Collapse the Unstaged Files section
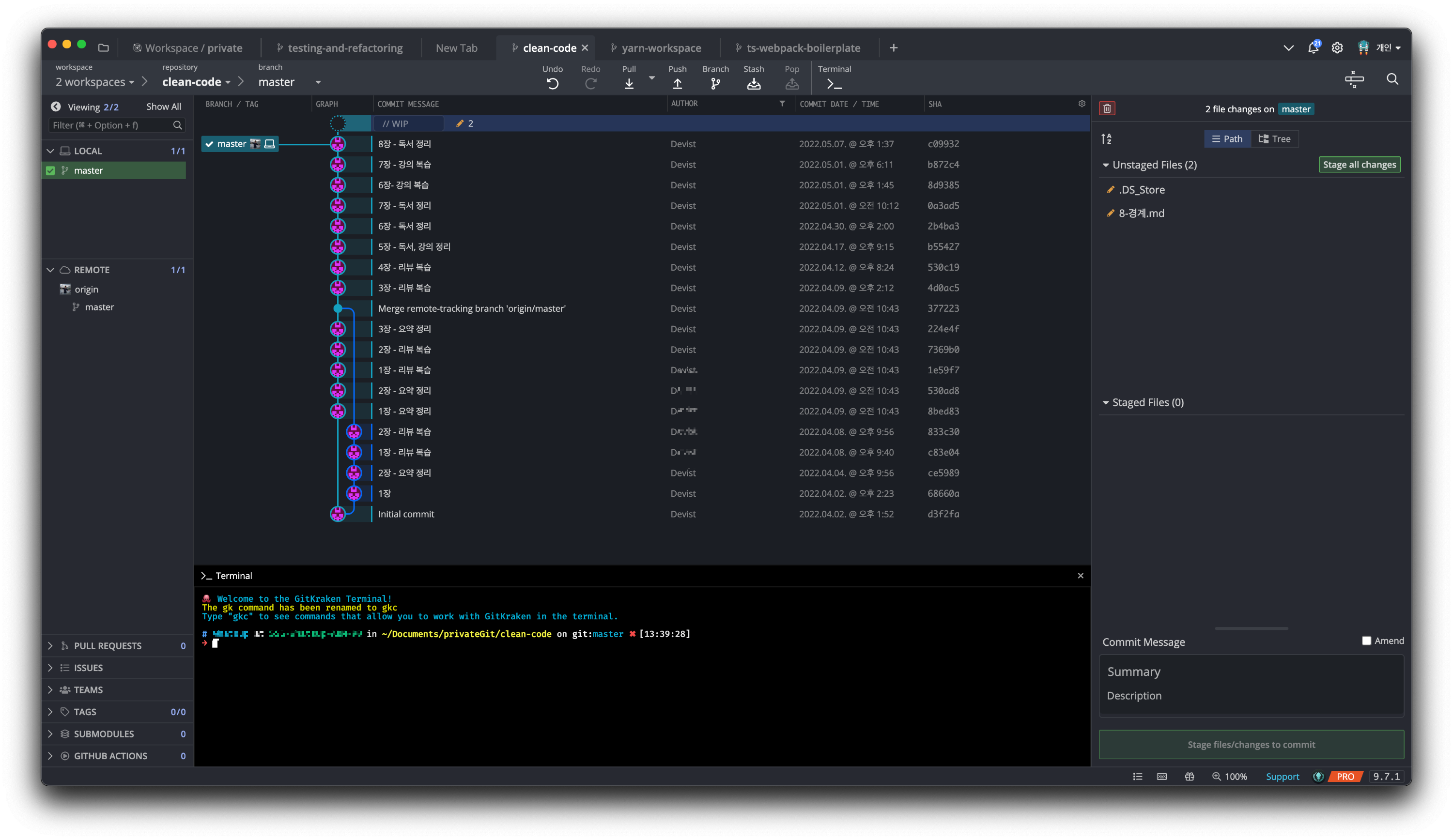This screenshot has width=1453, height=840. [1105, 165]
